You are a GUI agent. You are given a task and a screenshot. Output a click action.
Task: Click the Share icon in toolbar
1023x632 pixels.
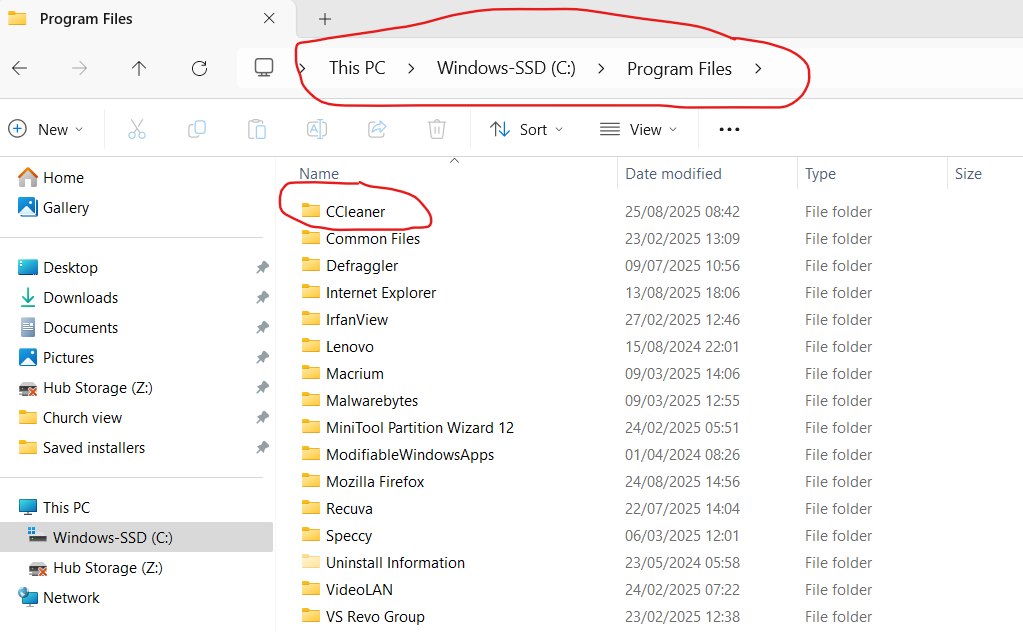(377, 129)
